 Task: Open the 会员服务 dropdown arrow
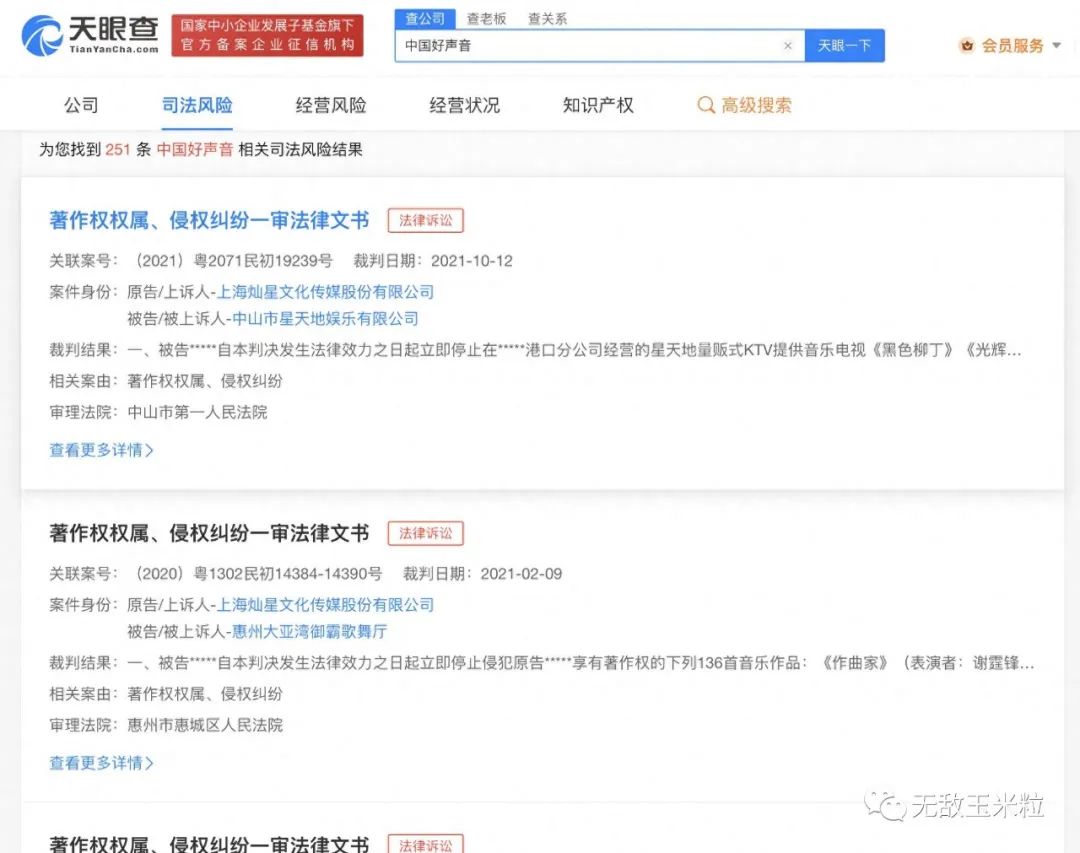(1057, 45)
